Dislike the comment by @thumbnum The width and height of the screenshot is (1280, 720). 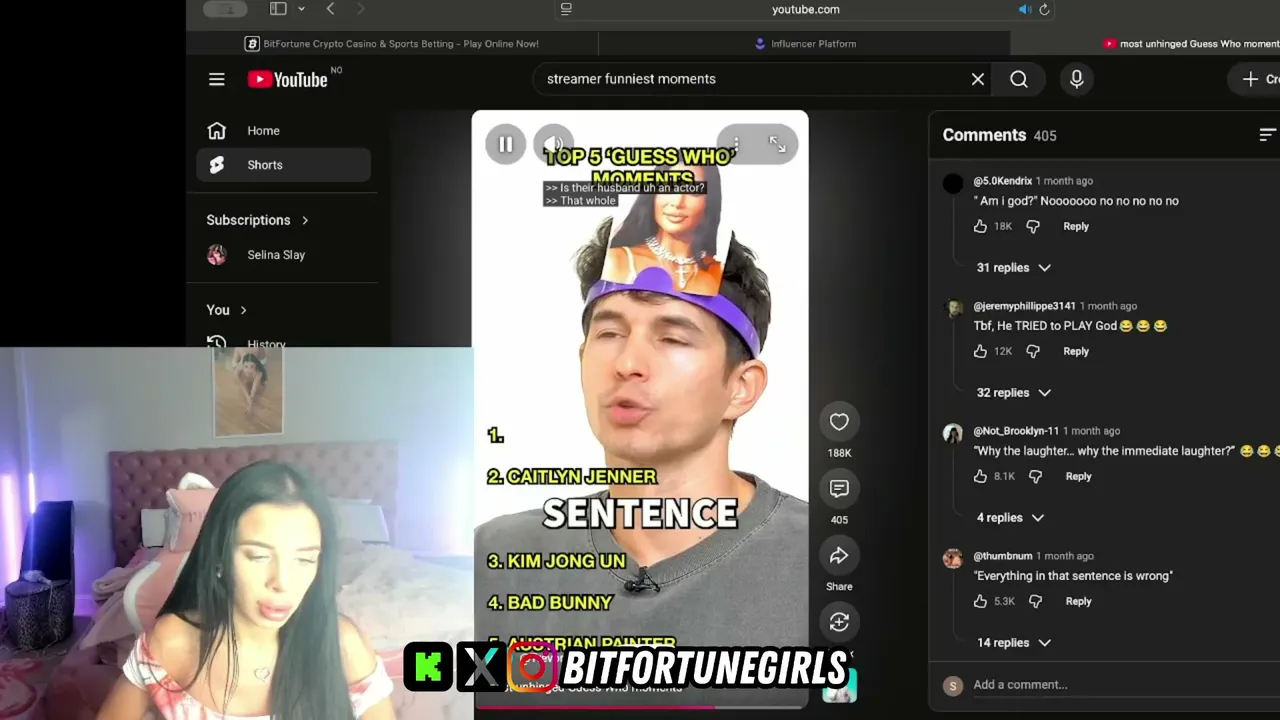(1035, 602)
